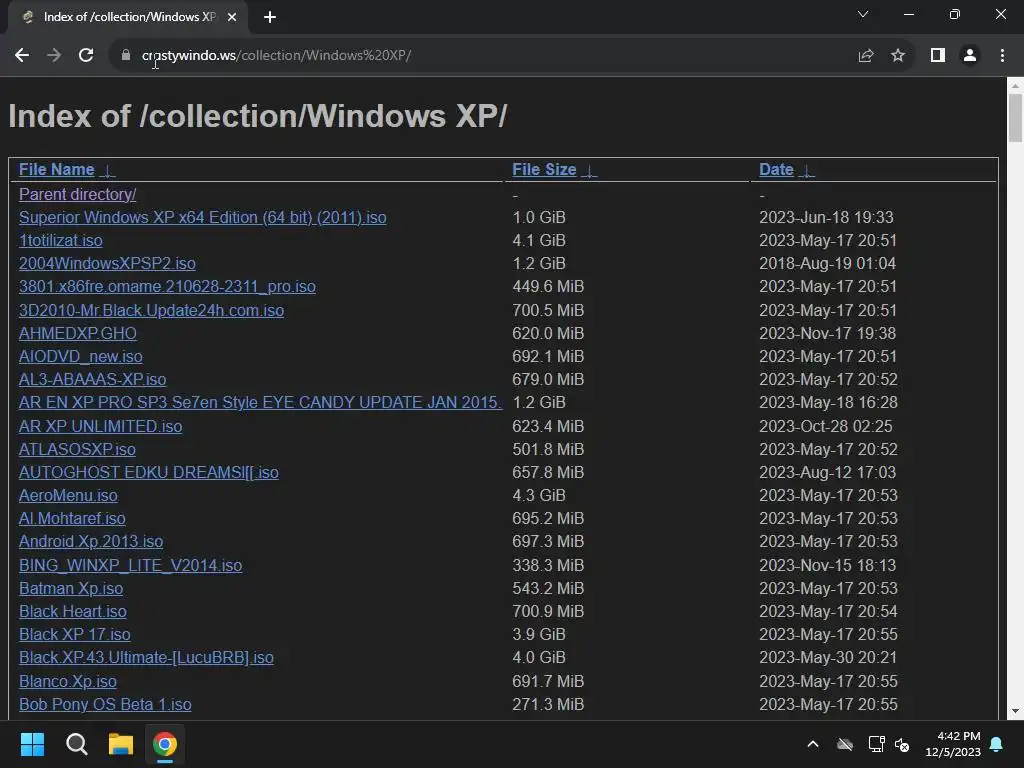Sort by File Size header link

click(x=544, y=170)
